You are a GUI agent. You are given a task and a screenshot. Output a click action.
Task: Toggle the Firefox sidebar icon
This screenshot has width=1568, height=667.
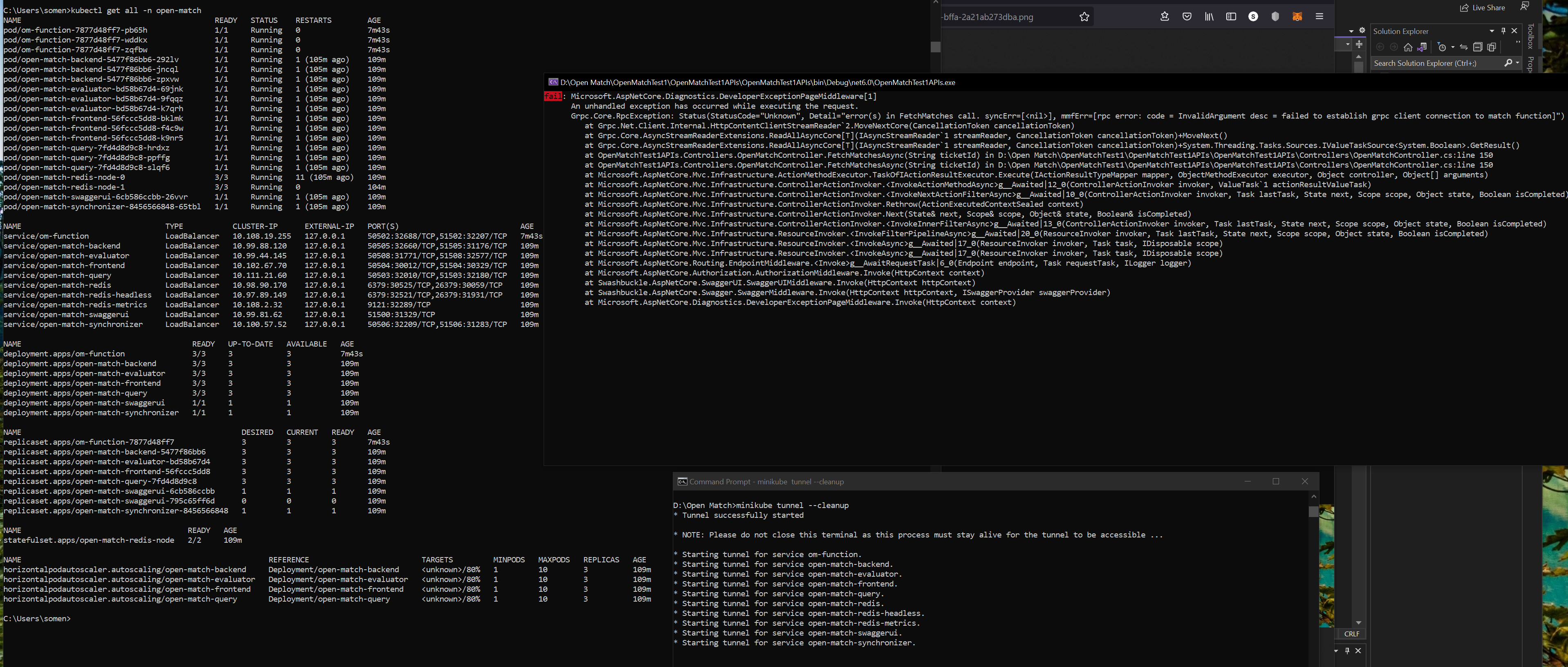[1232, 16]
